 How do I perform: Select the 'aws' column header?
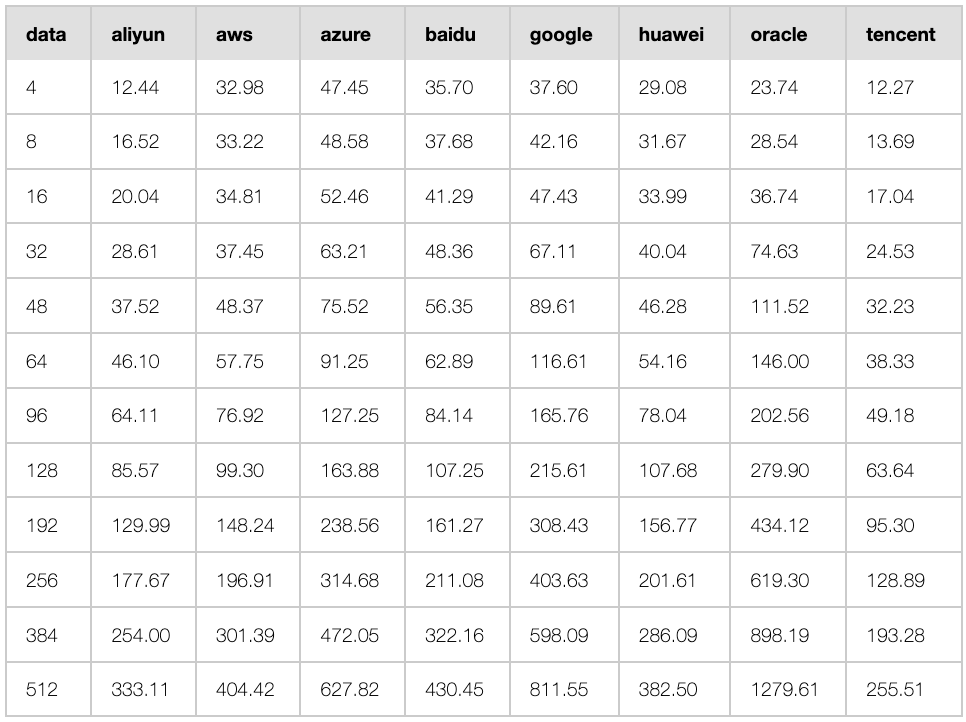click(x=248, y=34)
